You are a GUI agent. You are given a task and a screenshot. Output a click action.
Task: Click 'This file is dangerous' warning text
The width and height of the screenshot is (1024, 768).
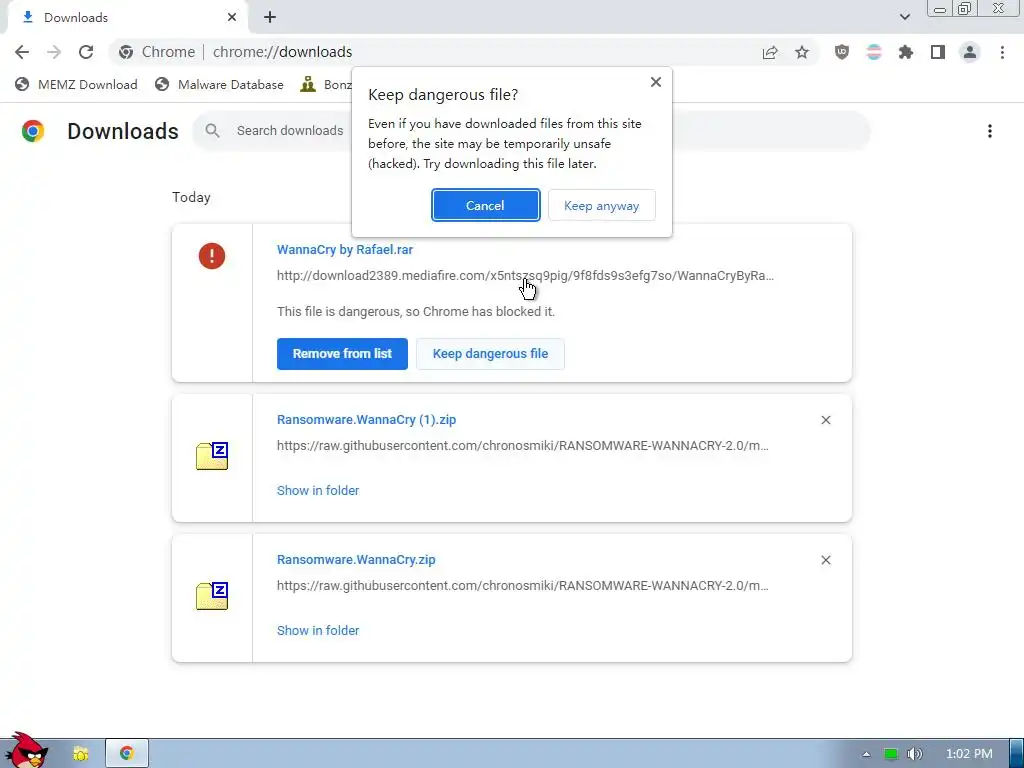(x=416, y=312)
